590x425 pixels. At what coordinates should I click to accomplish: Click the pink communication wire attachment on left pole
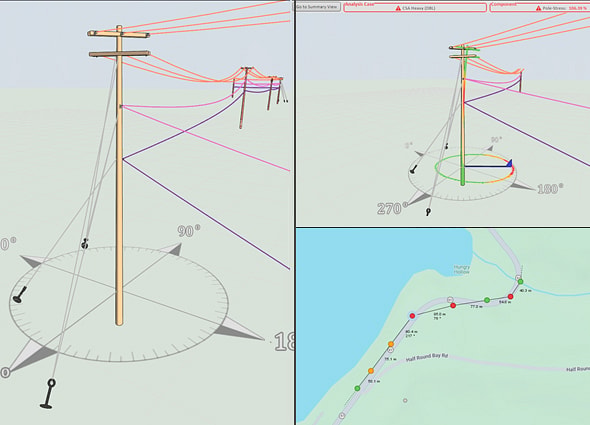tap(122, 107)
